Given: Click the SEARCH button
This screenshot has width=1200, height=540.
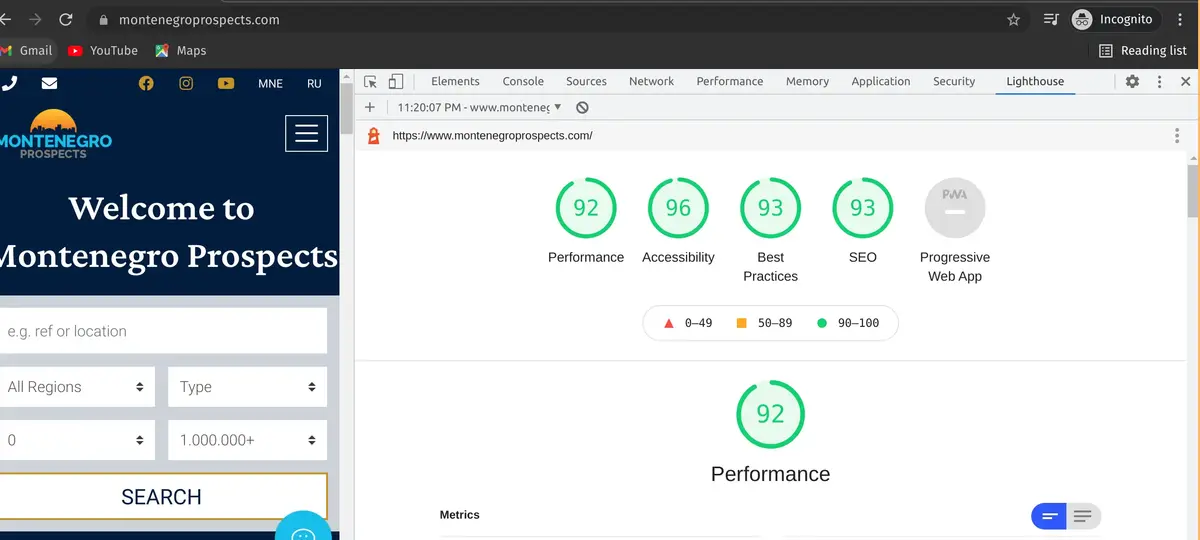Looking at the screenshot, I should pos(161,497).
